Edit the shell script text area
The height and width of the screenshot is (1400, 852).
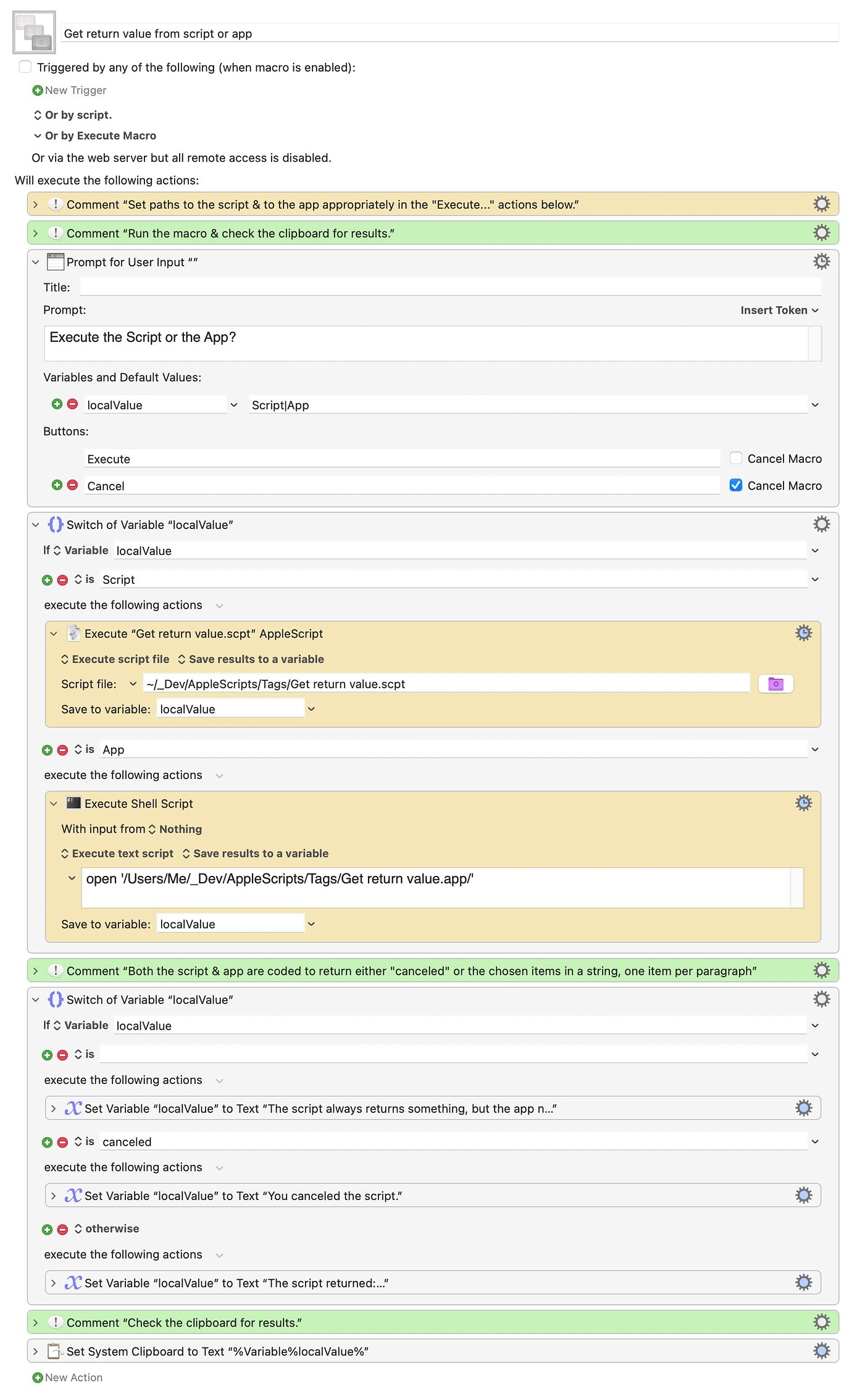(x=436, y=888)
